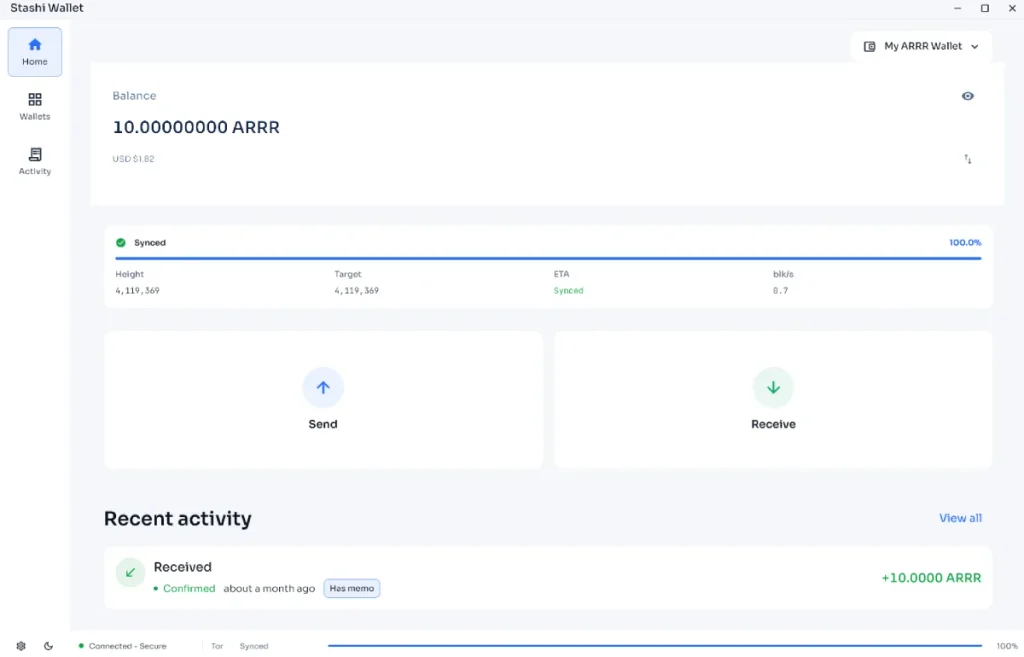Click the Synced label in status bar

click(x=253, y=646)
